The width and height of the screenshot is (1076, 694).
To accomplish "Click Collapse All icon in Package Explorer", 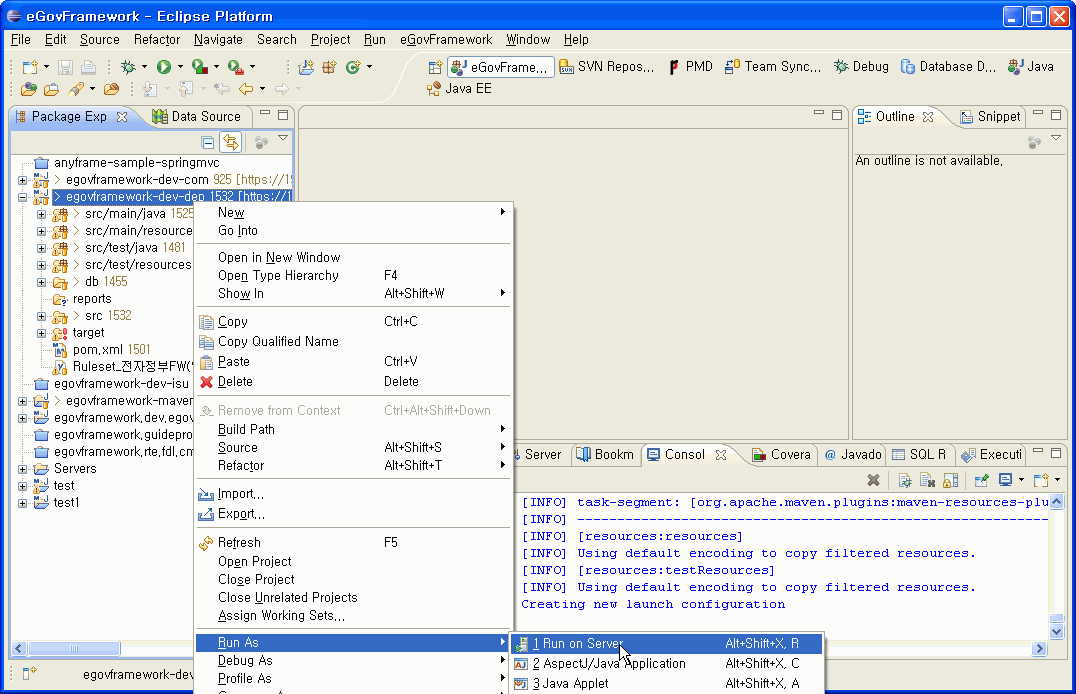I will click(208, 142).
